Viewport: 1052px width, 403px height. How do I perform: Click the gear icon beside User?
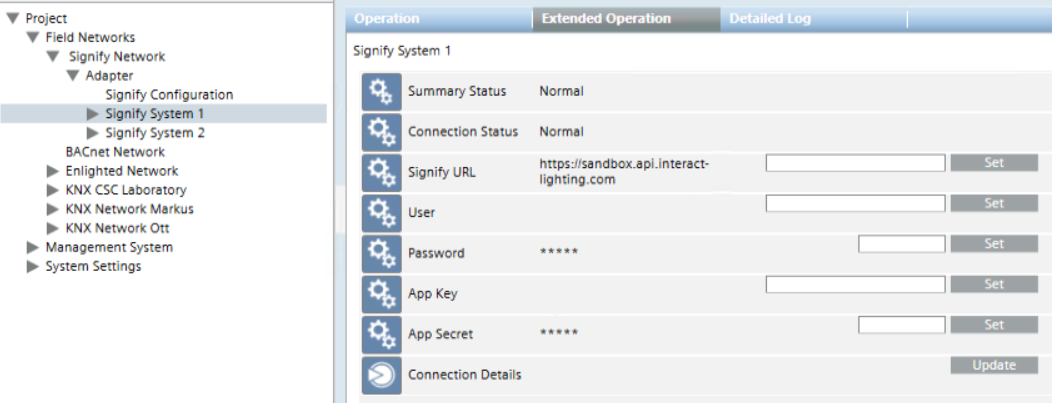coord(381,213)
